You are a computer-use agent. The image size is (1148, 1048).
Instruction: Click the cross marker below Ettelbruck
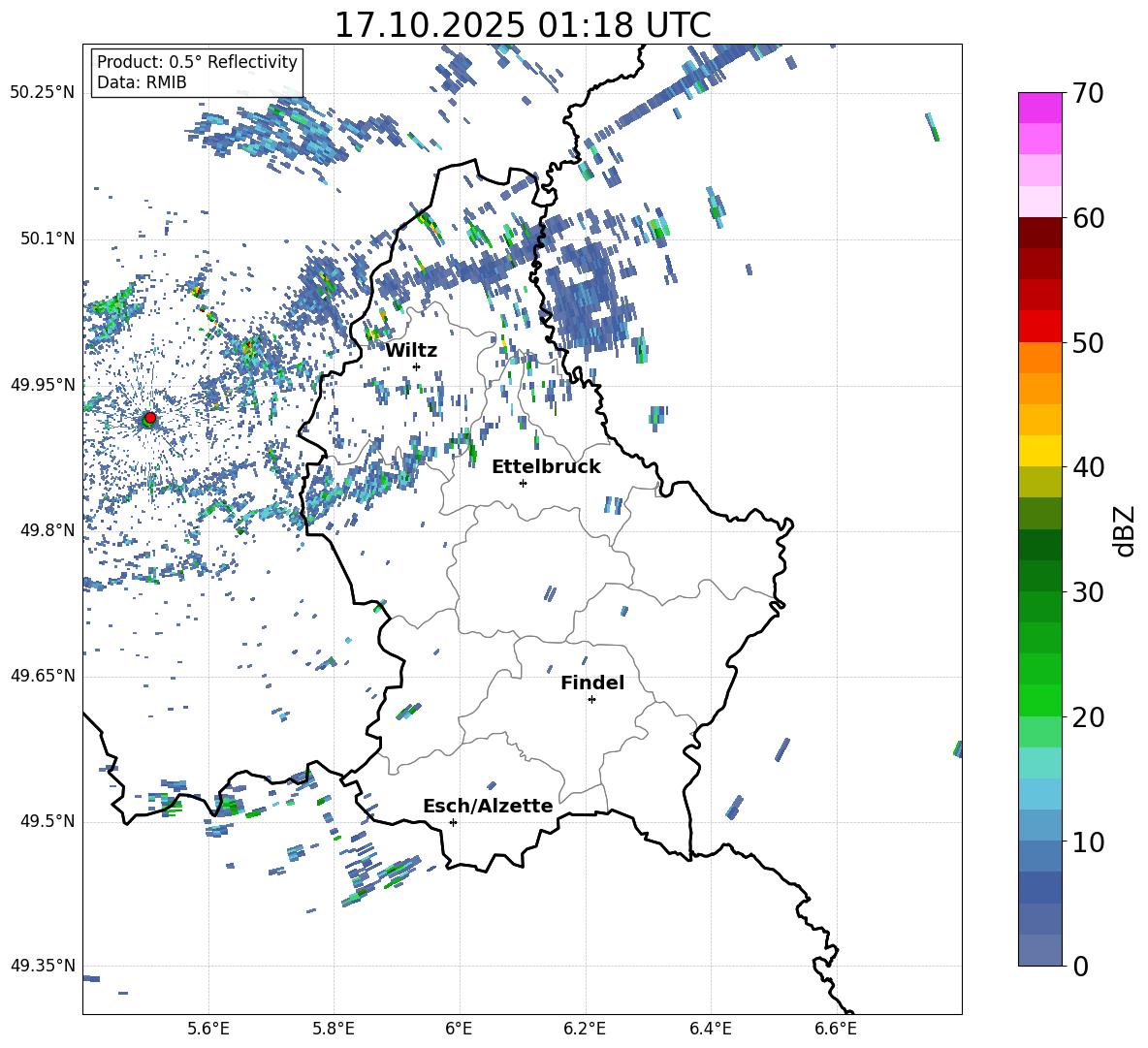523,483
